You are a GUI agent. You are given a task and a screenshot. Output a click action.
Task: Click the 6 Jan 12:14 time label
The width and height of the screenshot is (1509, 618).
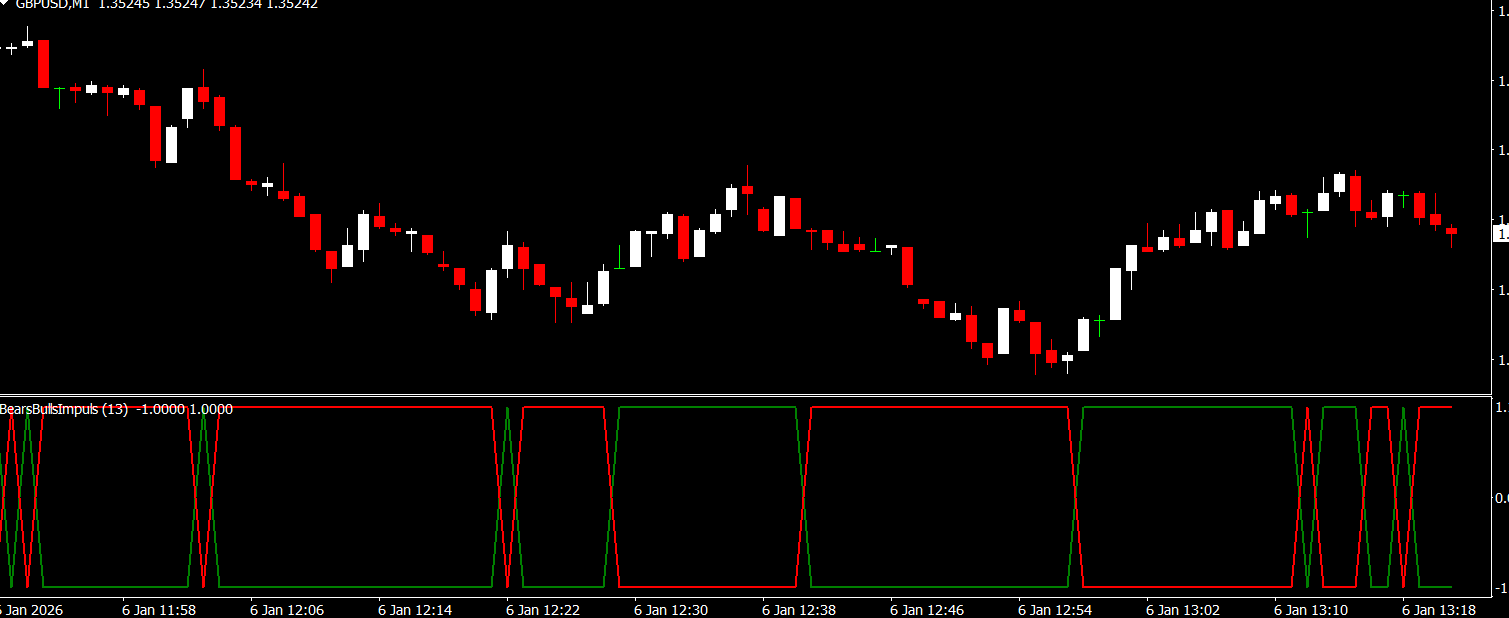(415, 609)
